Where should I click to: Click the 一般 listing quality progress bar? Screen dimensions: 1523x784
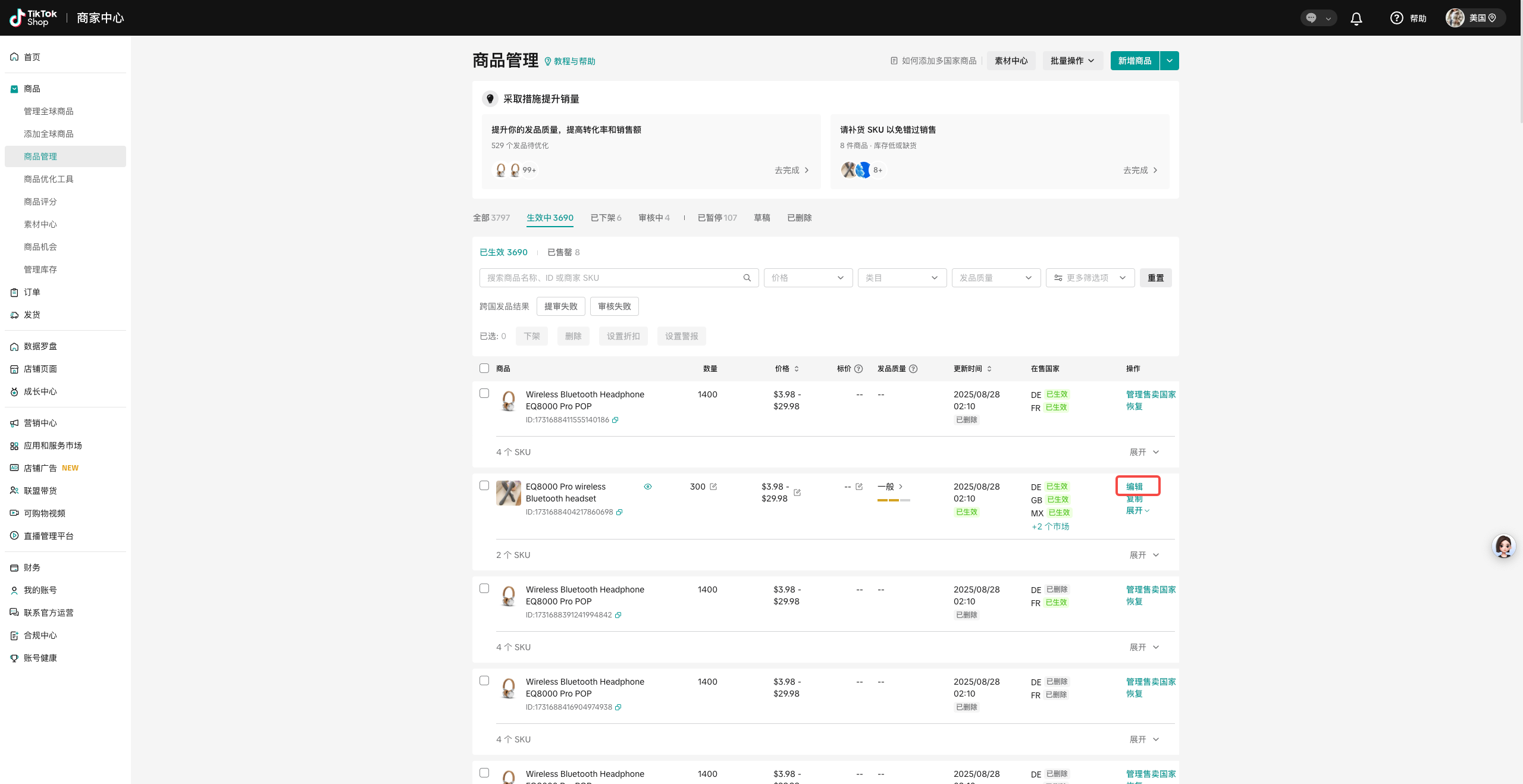pyautogui.click(x=894, y=500)
